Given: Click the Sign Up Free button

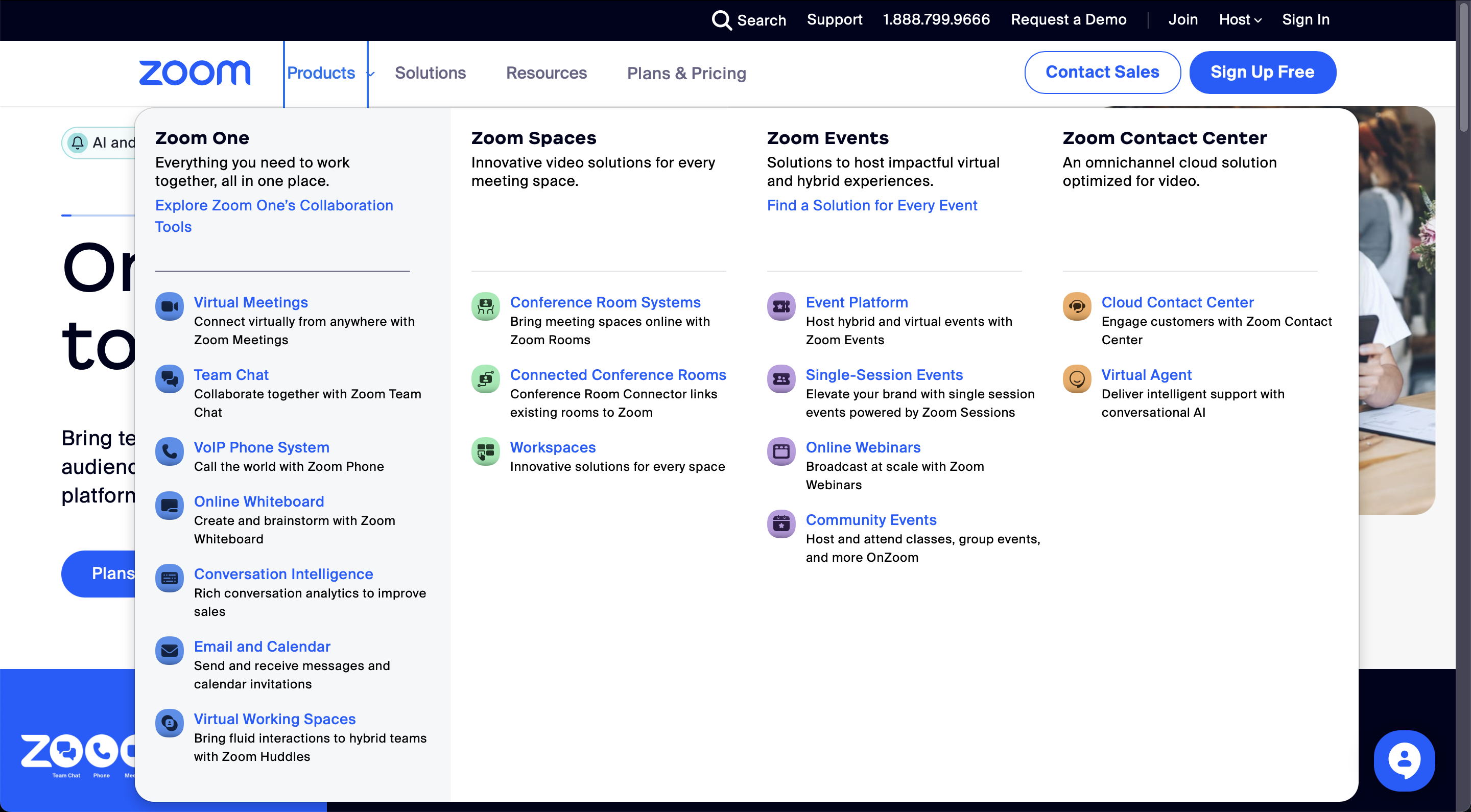Looking at the screenshot, I should coord(1262,73).
